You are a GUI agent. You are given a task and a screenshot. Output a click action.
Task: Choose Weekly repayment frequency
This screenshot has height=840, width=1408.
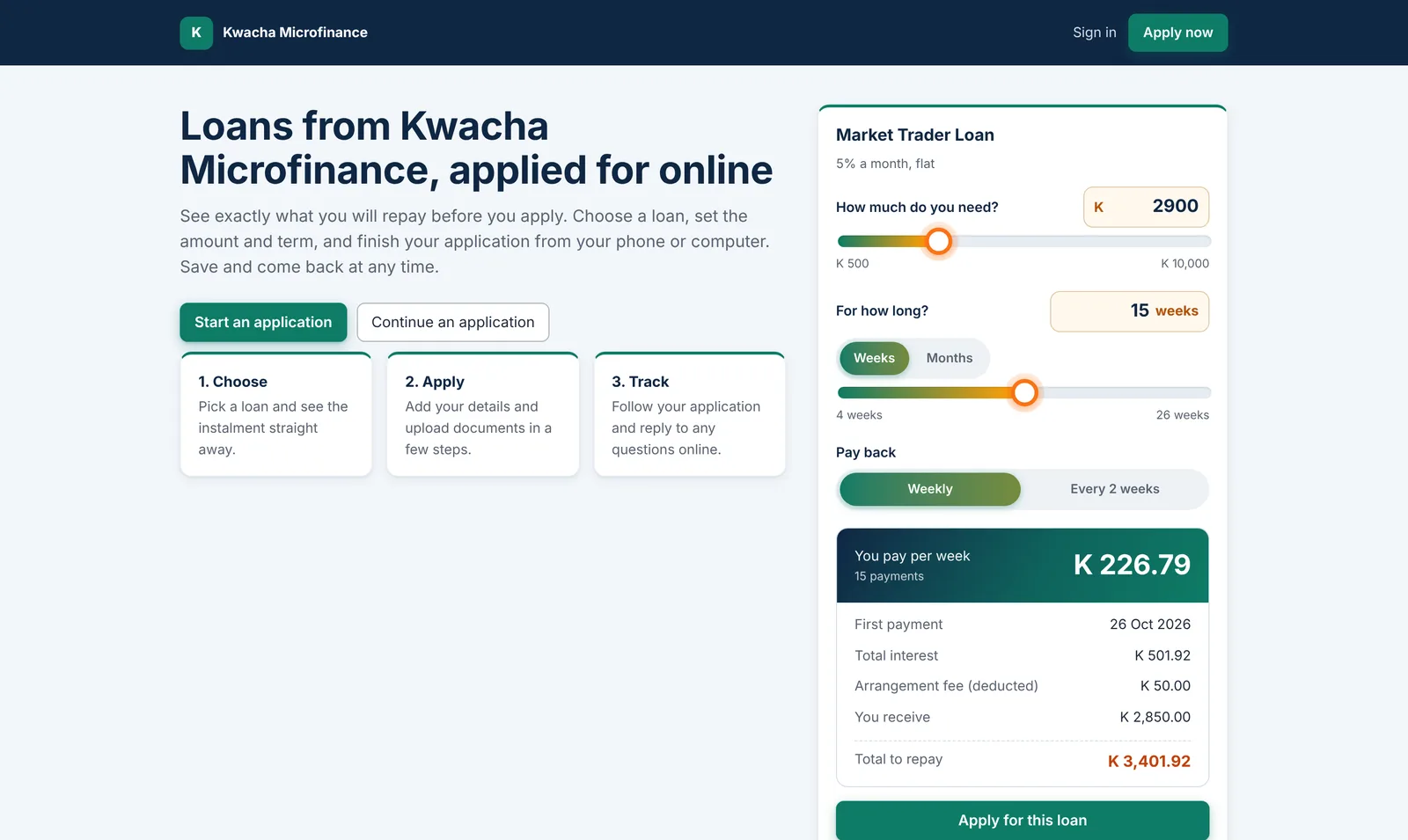click(x=930, y=489)
